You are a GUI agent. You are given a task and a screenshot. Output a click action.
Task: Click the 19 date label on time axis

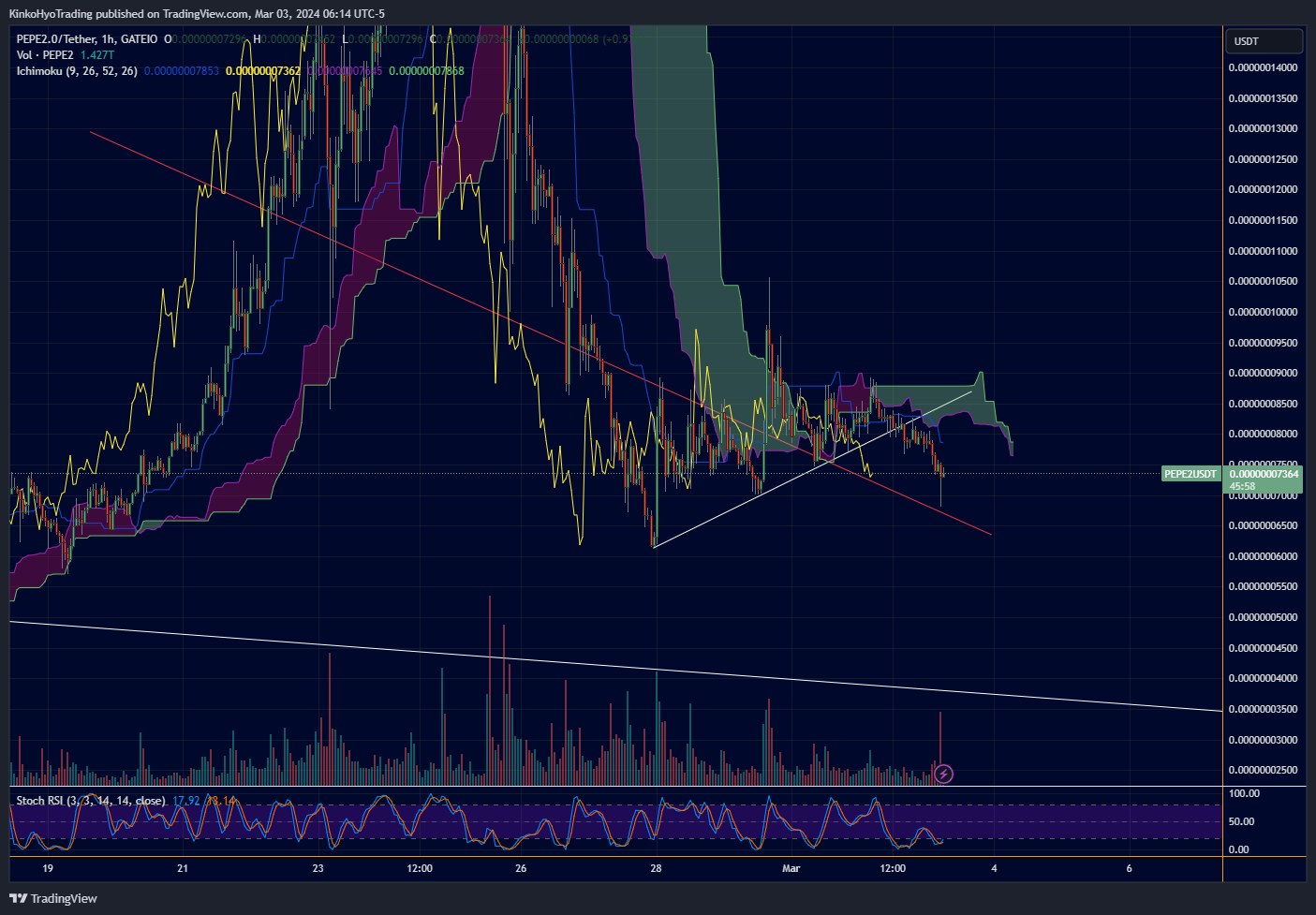click(48, 868)
